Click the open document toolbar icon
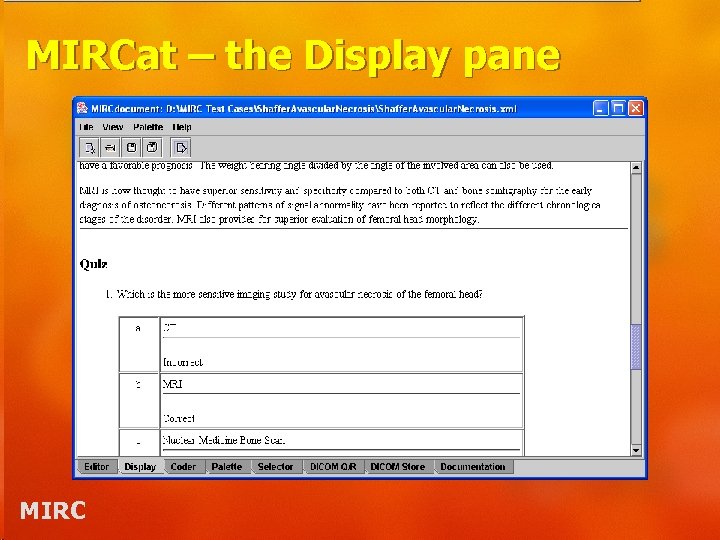This screenshot has height=540, width=720. (x=110, y=148)
